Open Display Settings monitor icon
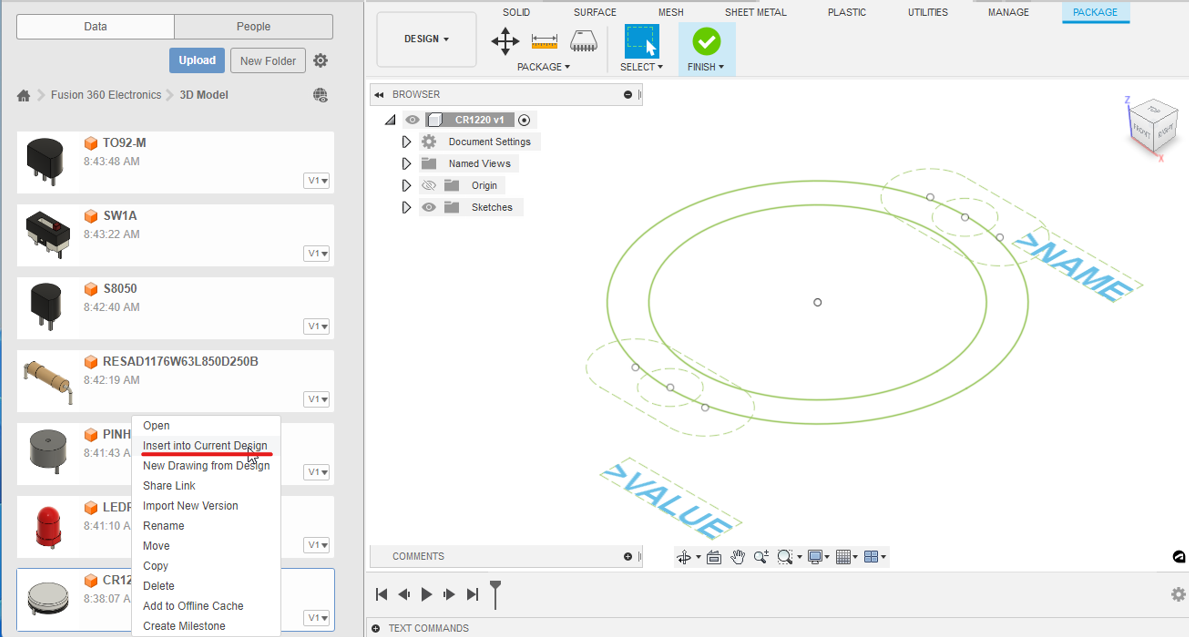Image resolution: width=1189 pixels, height=637 pixels. coord(815,557)
